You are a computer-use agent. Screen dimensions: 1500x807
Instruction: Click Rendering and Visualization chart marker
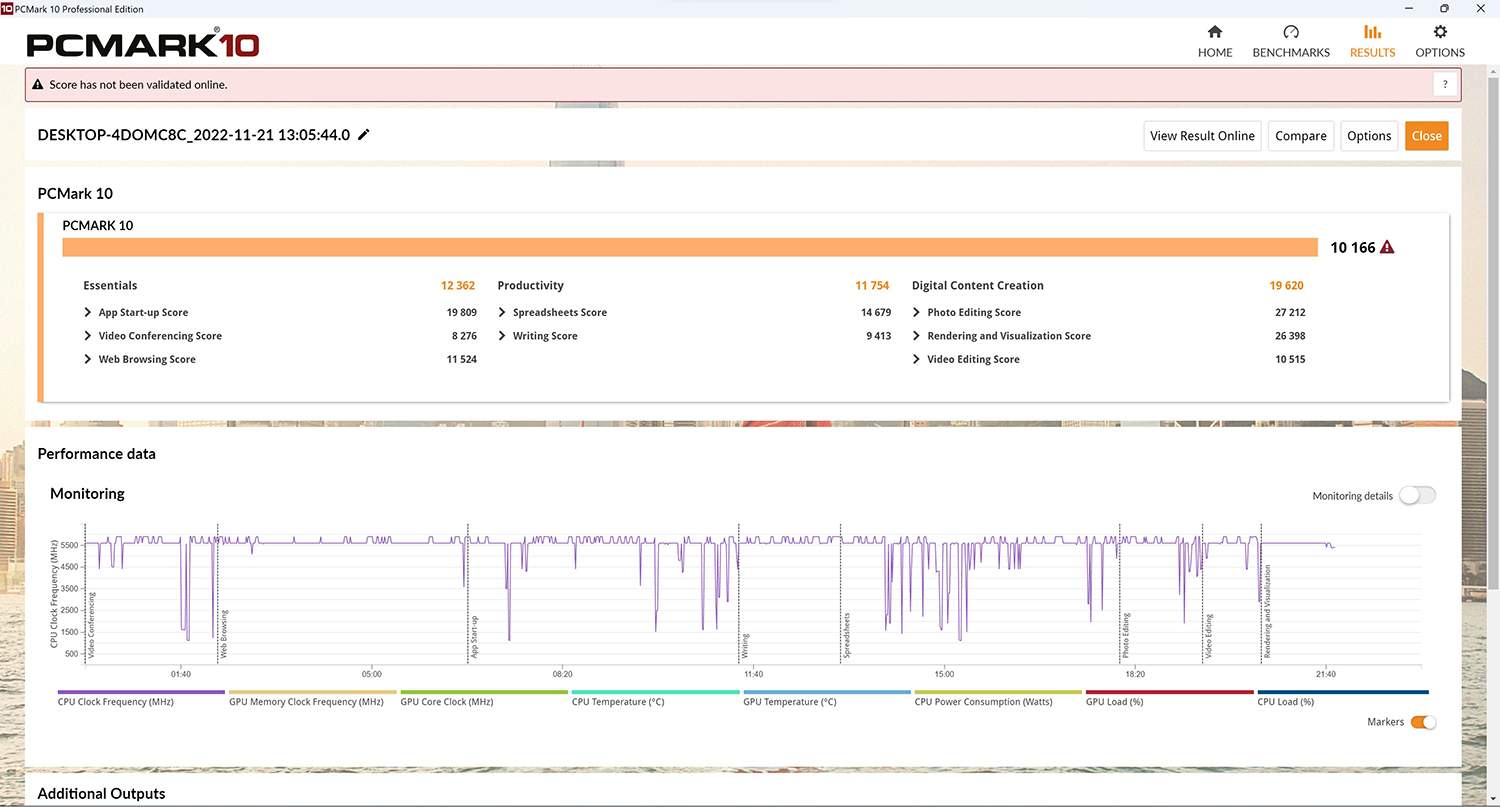click(x=1267, y=611)
